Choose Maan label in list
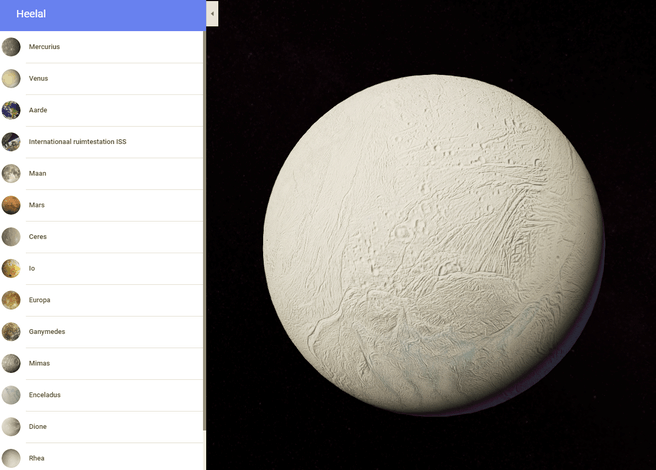 [37, 173]
